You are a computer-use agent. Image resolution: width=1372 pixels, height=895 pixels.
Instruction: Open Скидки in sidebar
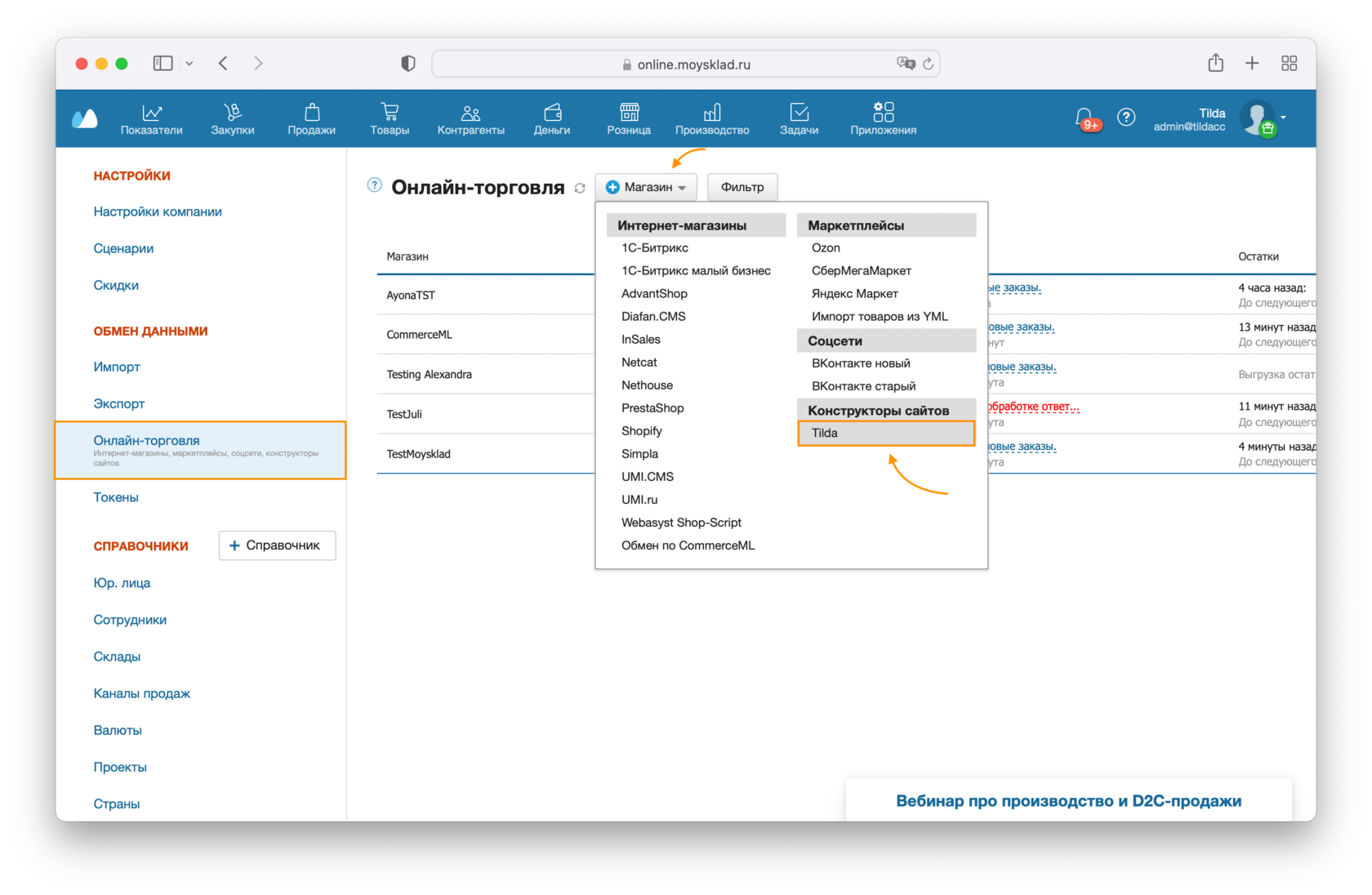click(116, 285)
